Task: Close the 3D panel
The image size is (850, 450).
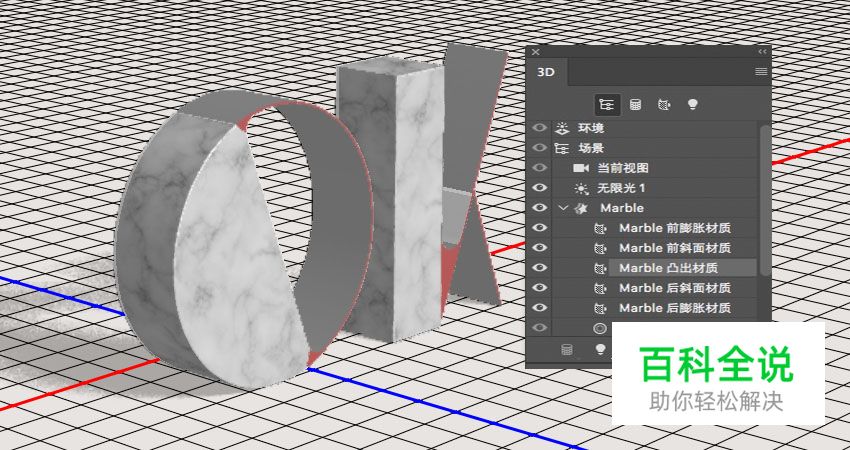Action: pos(536,52)
